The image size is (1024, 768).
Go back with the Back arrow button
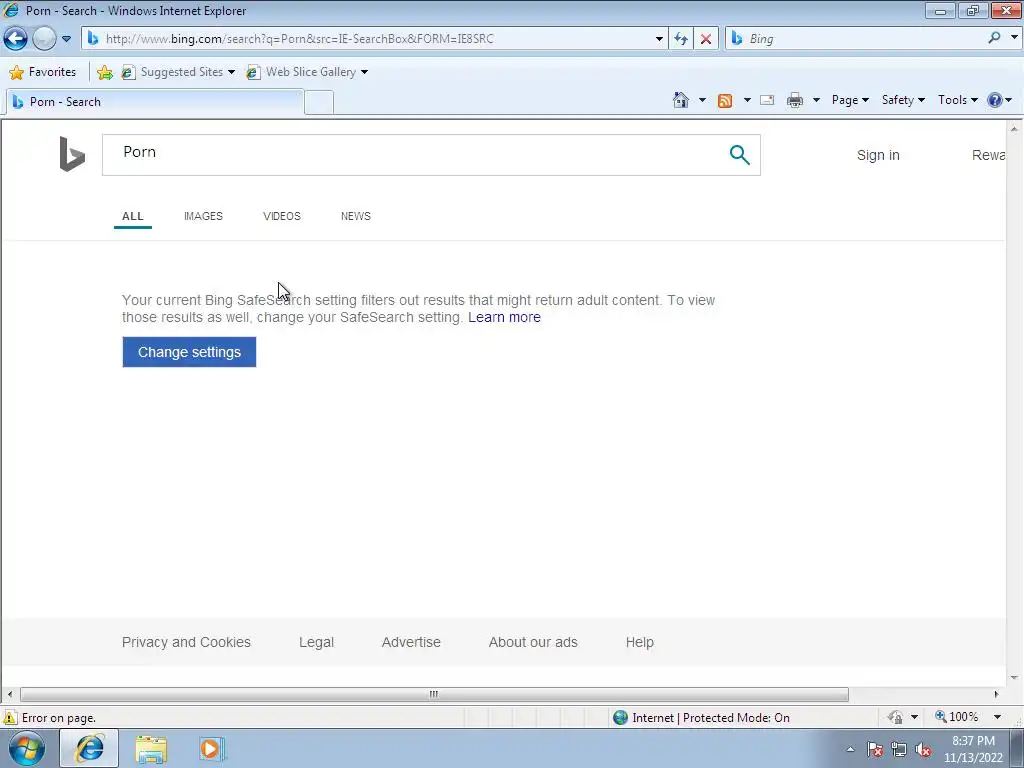(16, 39)
